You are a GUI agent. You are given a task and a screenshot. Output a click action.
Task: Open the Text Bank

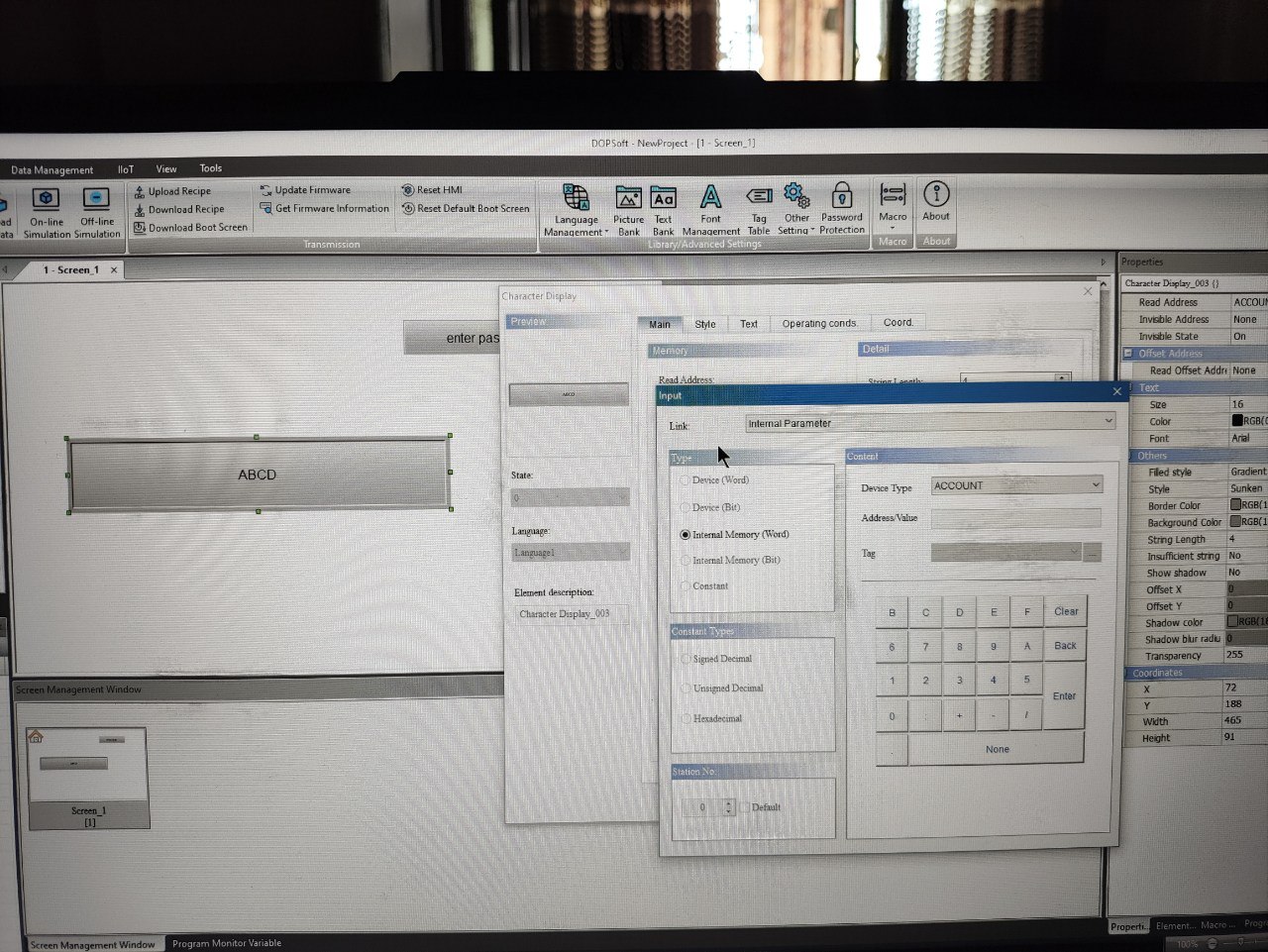click(x=663, y=210)
